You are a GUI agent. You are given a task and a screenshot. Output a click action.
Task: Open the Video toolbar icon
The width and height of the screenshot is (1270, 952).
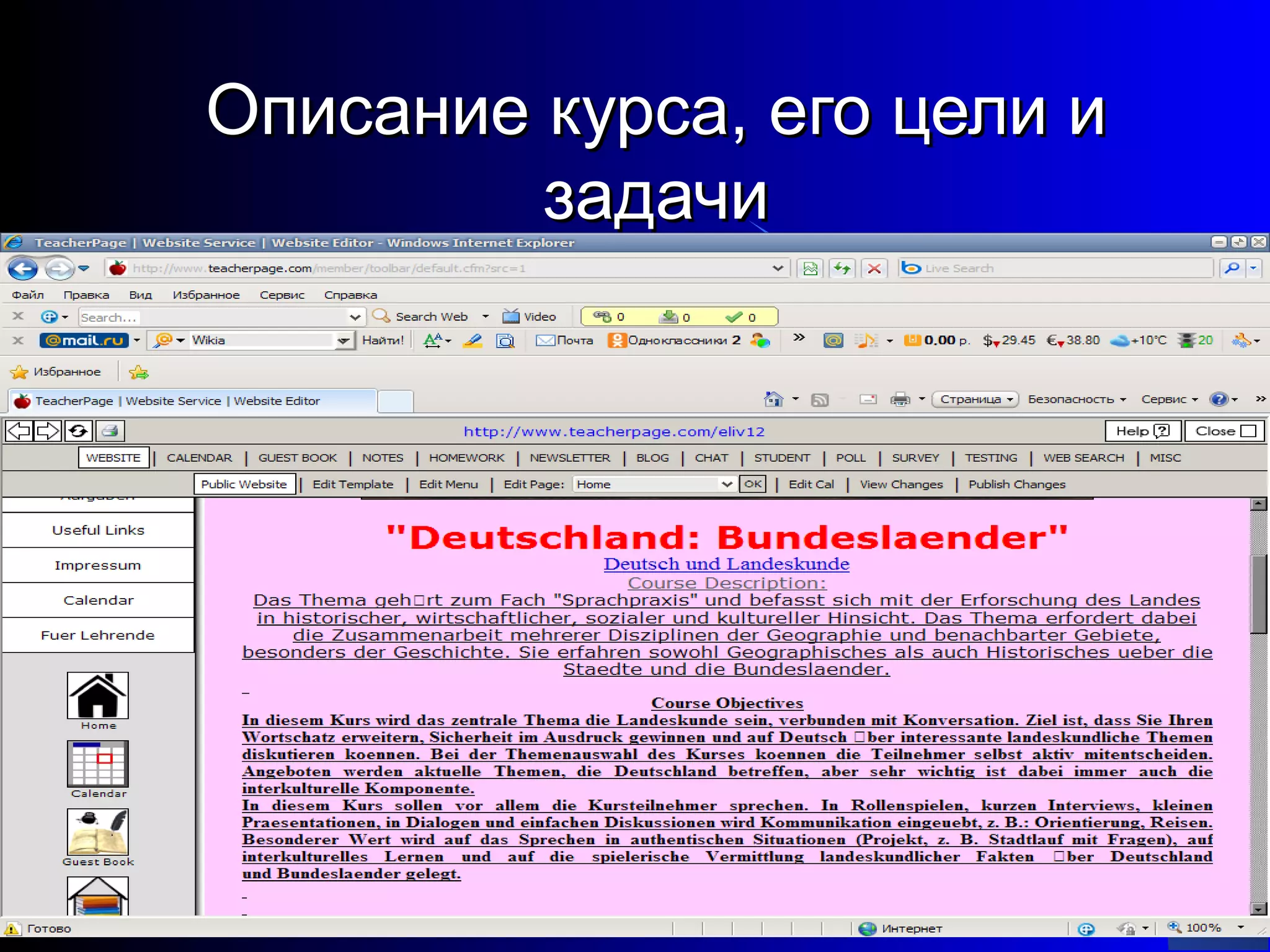[x=511, y=317]
